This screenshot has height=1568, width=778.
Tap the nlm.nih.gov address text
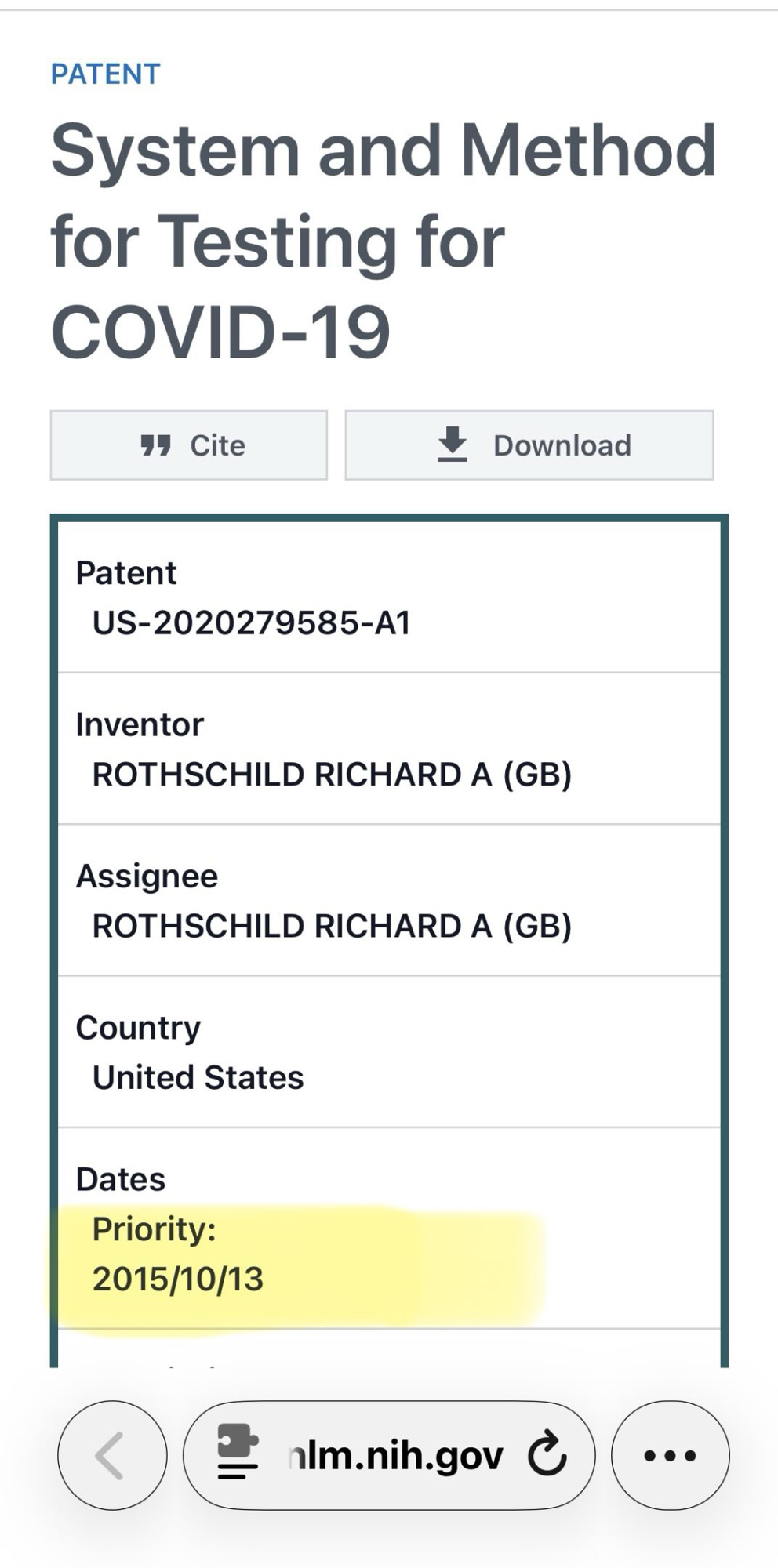click(396, 1456)
